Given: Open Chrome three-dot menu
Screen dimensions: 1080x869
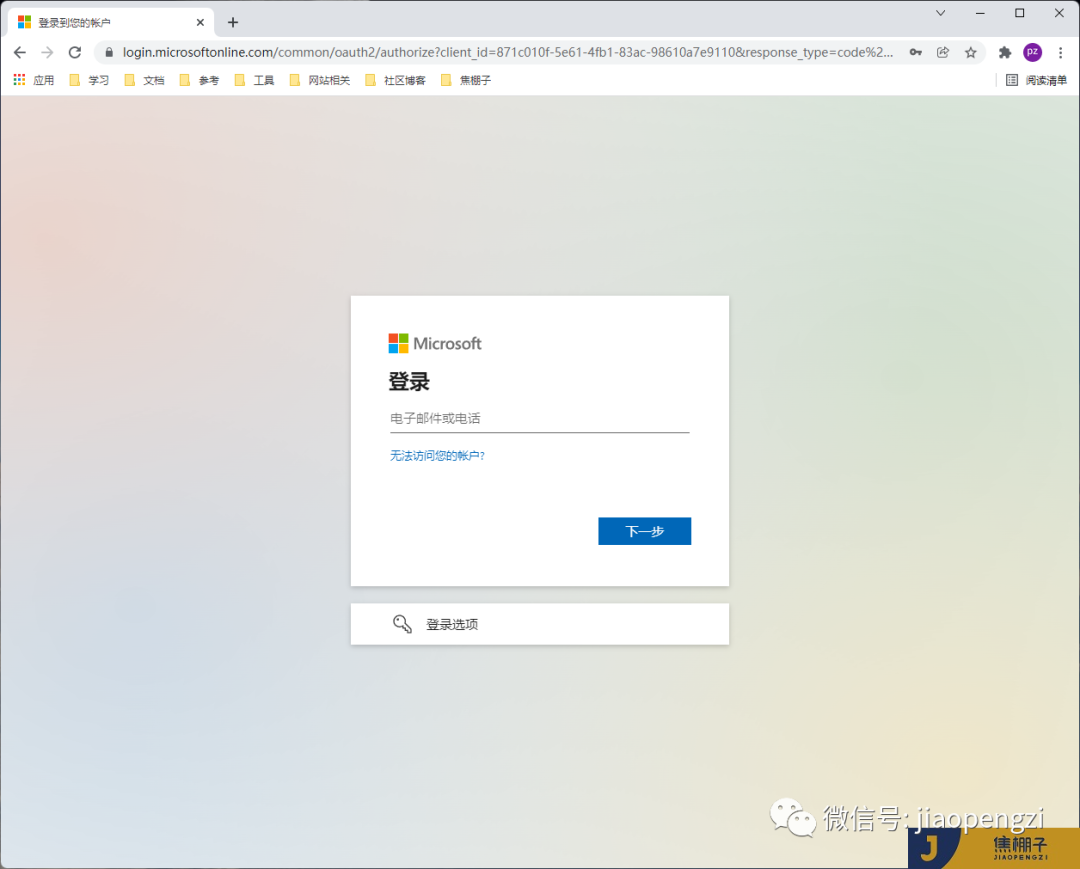Looking at the screenshot, I should coord(1061,52).
